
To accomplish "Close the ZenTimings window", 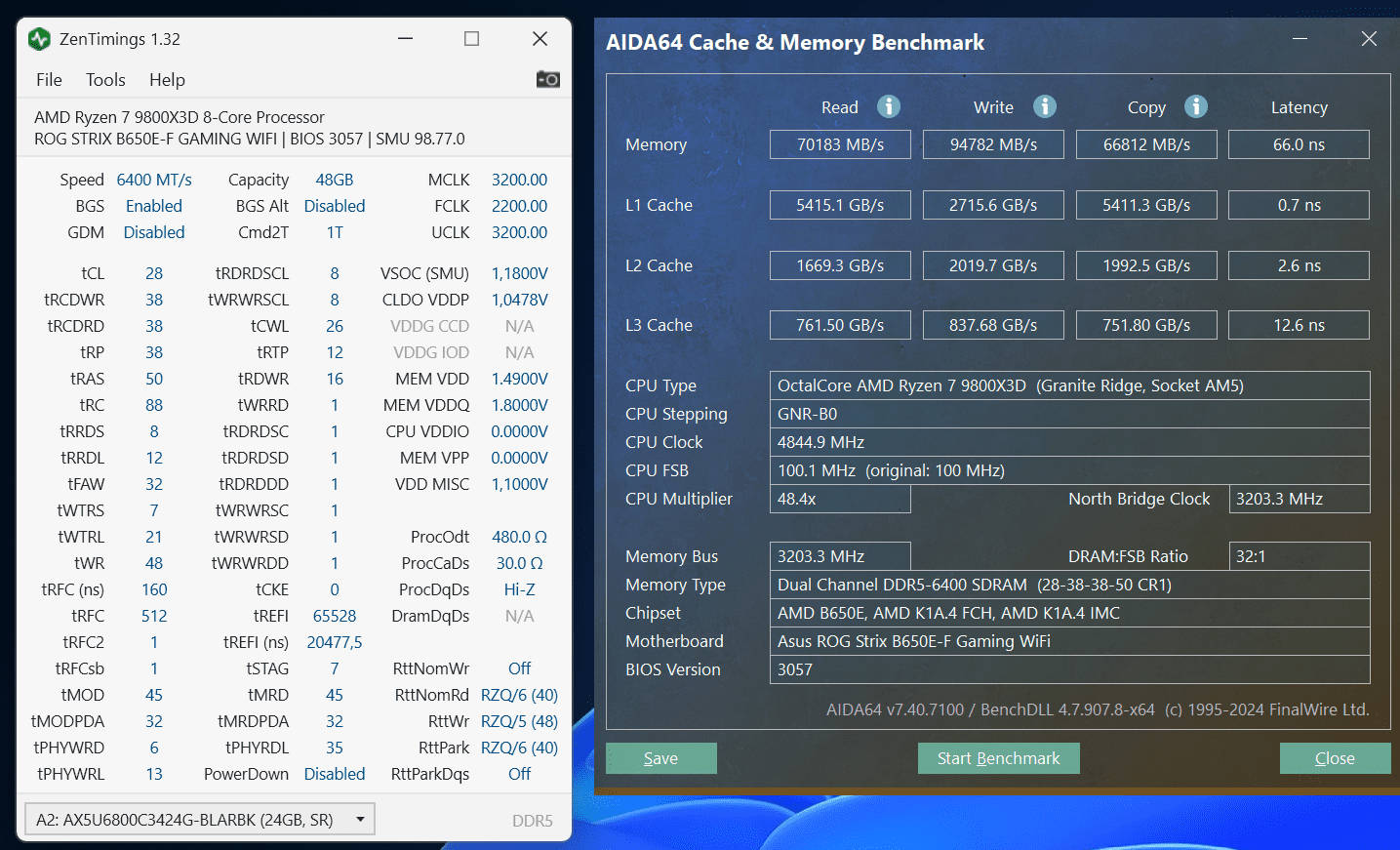I will pyautogui.click(x=540, y=39).
